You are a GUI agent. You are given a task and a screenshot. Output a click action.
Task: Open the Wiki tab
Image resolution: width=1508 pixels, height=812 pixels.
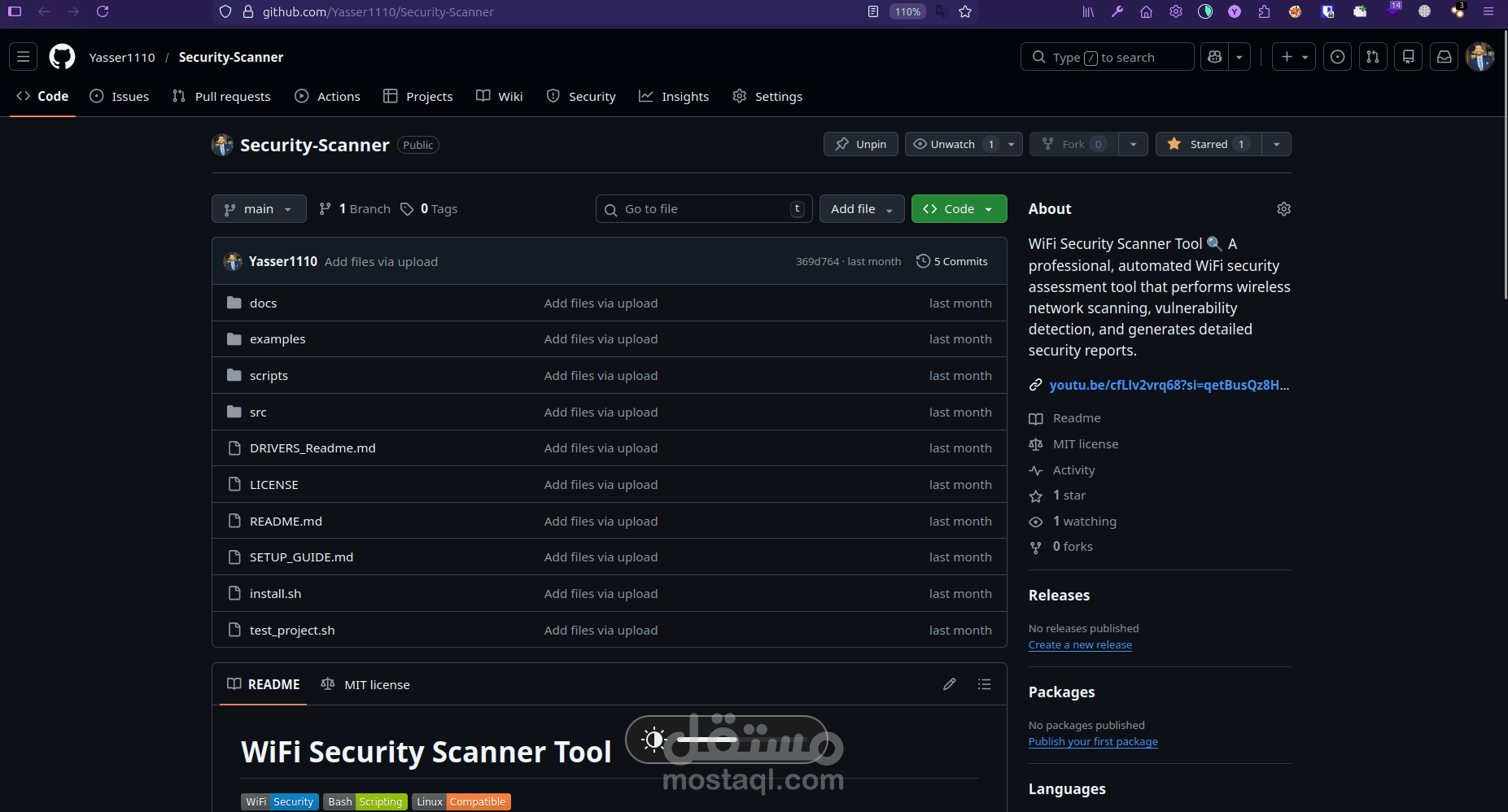coord(500,96)
